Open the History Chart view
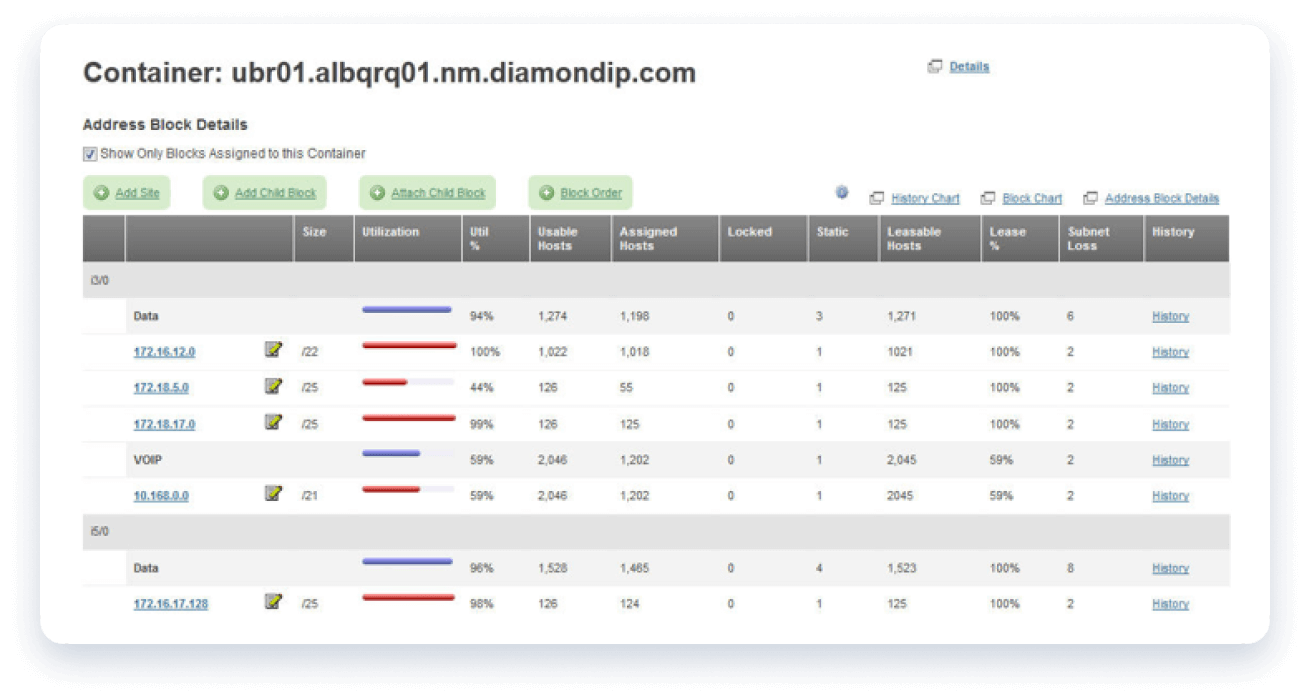 point(924,198)
